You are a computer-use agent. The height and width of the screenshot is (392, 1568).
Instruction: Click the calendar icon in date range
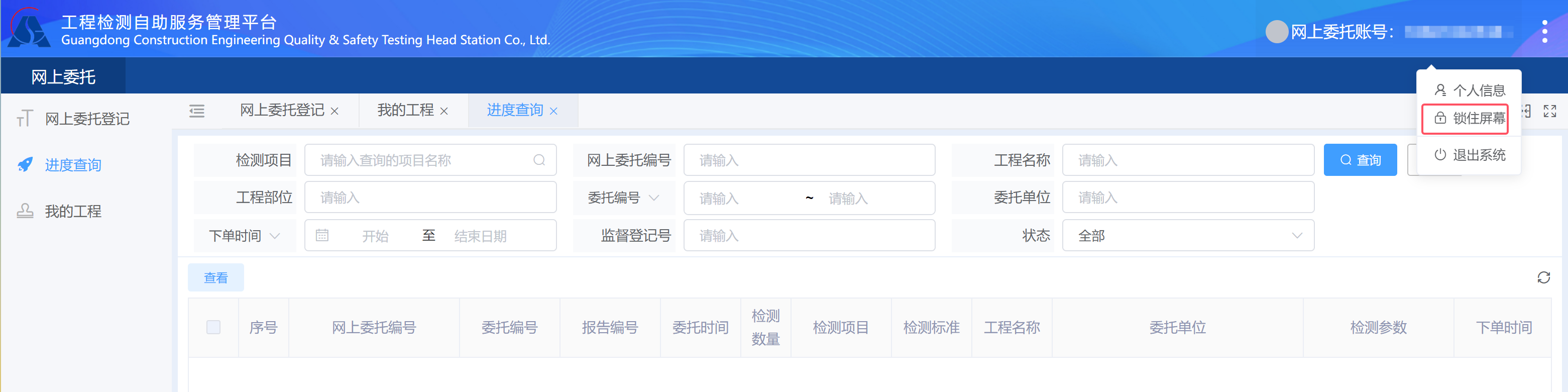322,236
